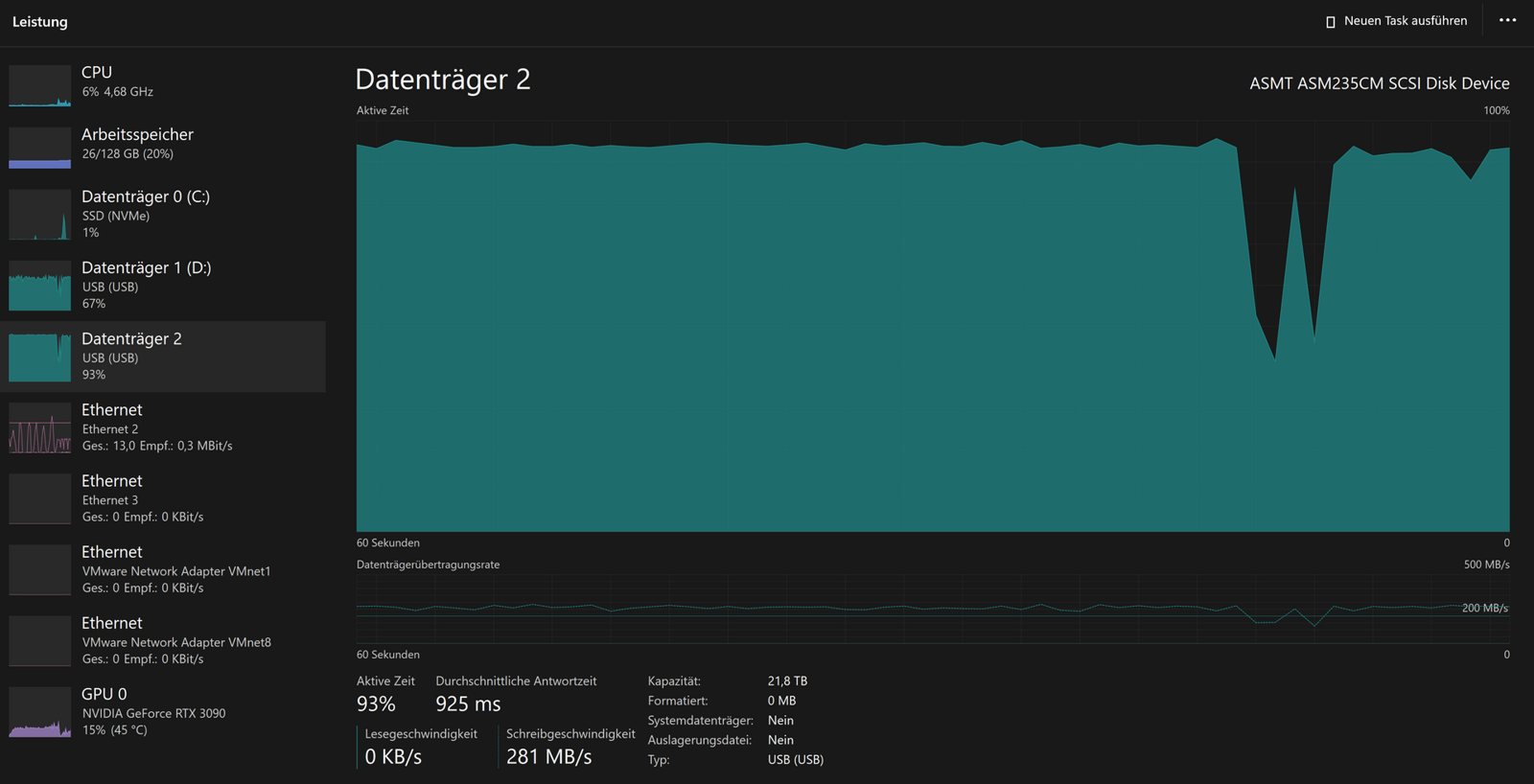Click the Datenträger 2 mini graph icon
The image size is (1534, 784).
[x=39, y=357]
